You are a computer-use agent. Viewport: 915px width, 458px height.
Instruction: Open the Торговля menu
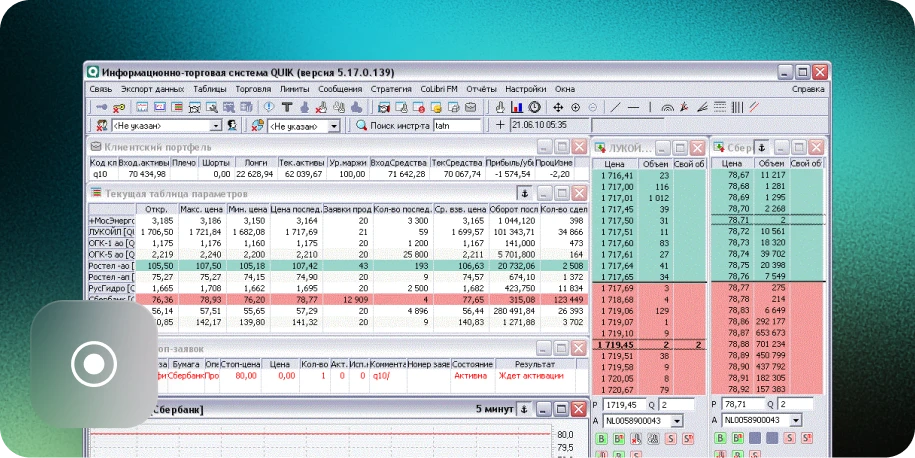tap(250, 89)
